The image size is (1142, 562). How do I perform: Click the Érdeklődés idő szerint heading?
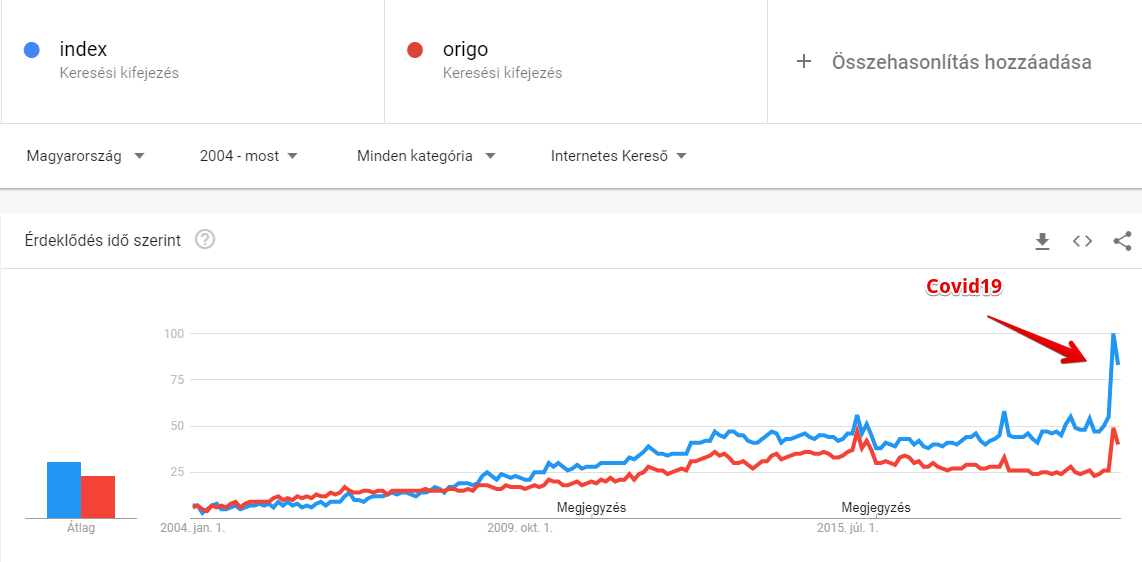pyautogui.click(x=103, y=241)
